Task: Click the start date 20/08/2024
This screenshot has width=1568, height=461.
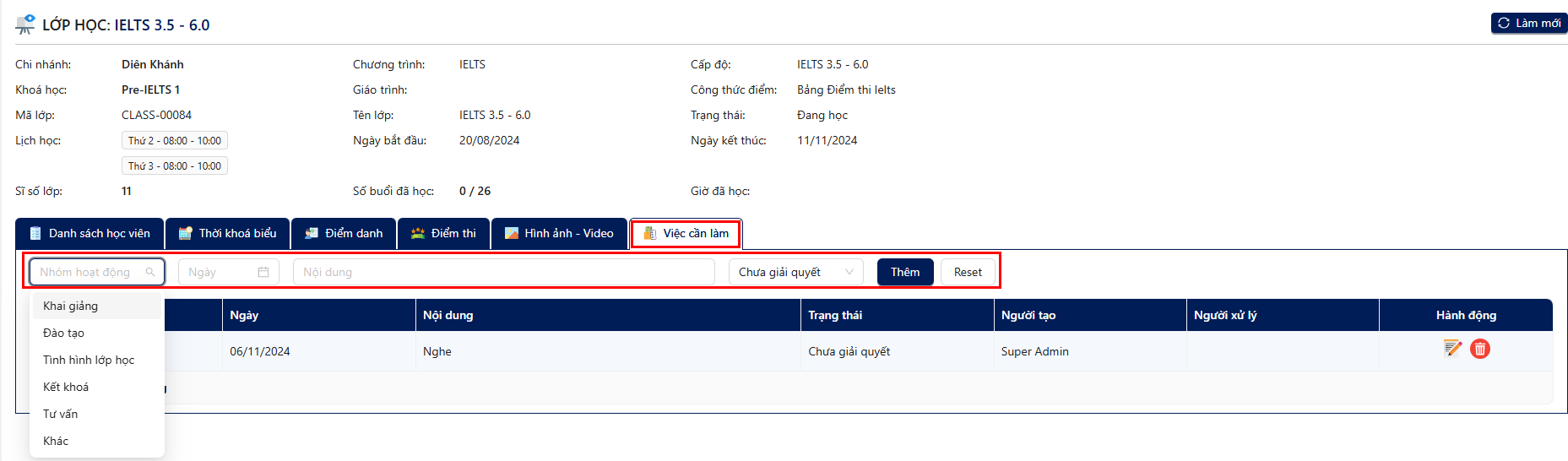Action: click(490, 140)
